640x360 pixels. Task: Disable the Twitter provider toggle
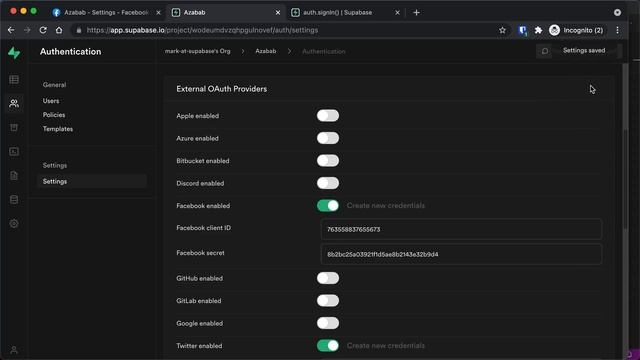[328, 346]
